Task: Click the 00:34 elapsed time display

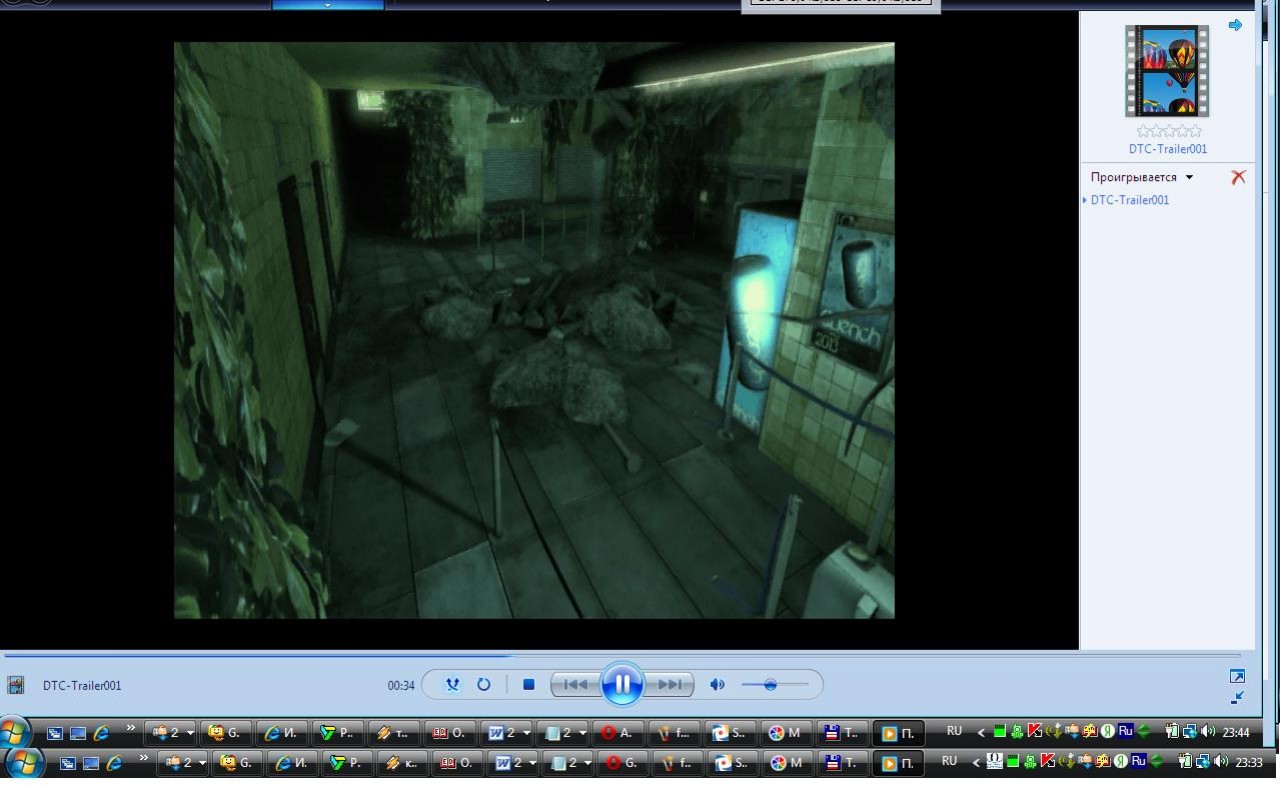Action: click(x=401, y=686)
